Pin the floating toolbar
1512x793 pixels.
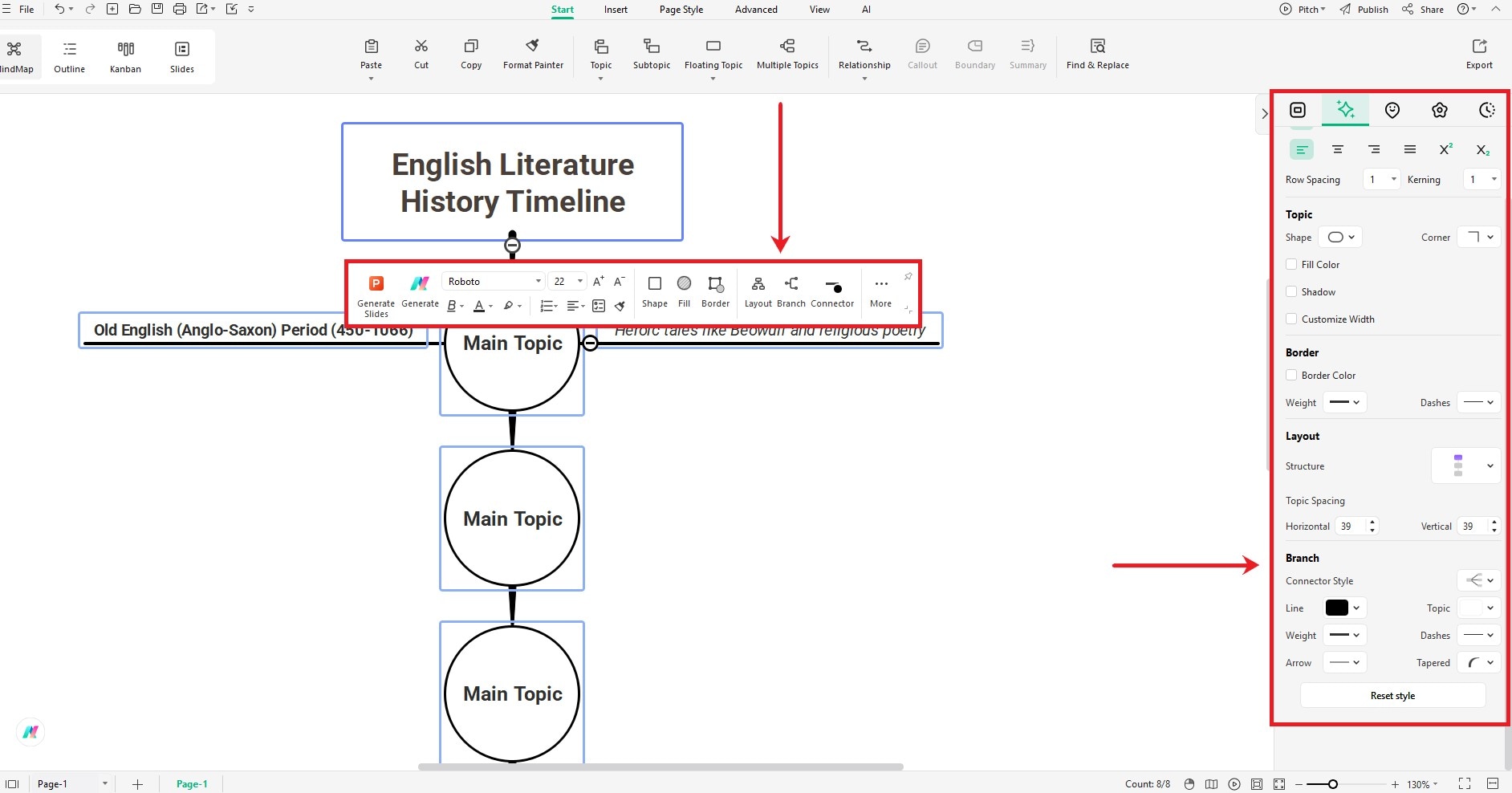click(908, 277)
